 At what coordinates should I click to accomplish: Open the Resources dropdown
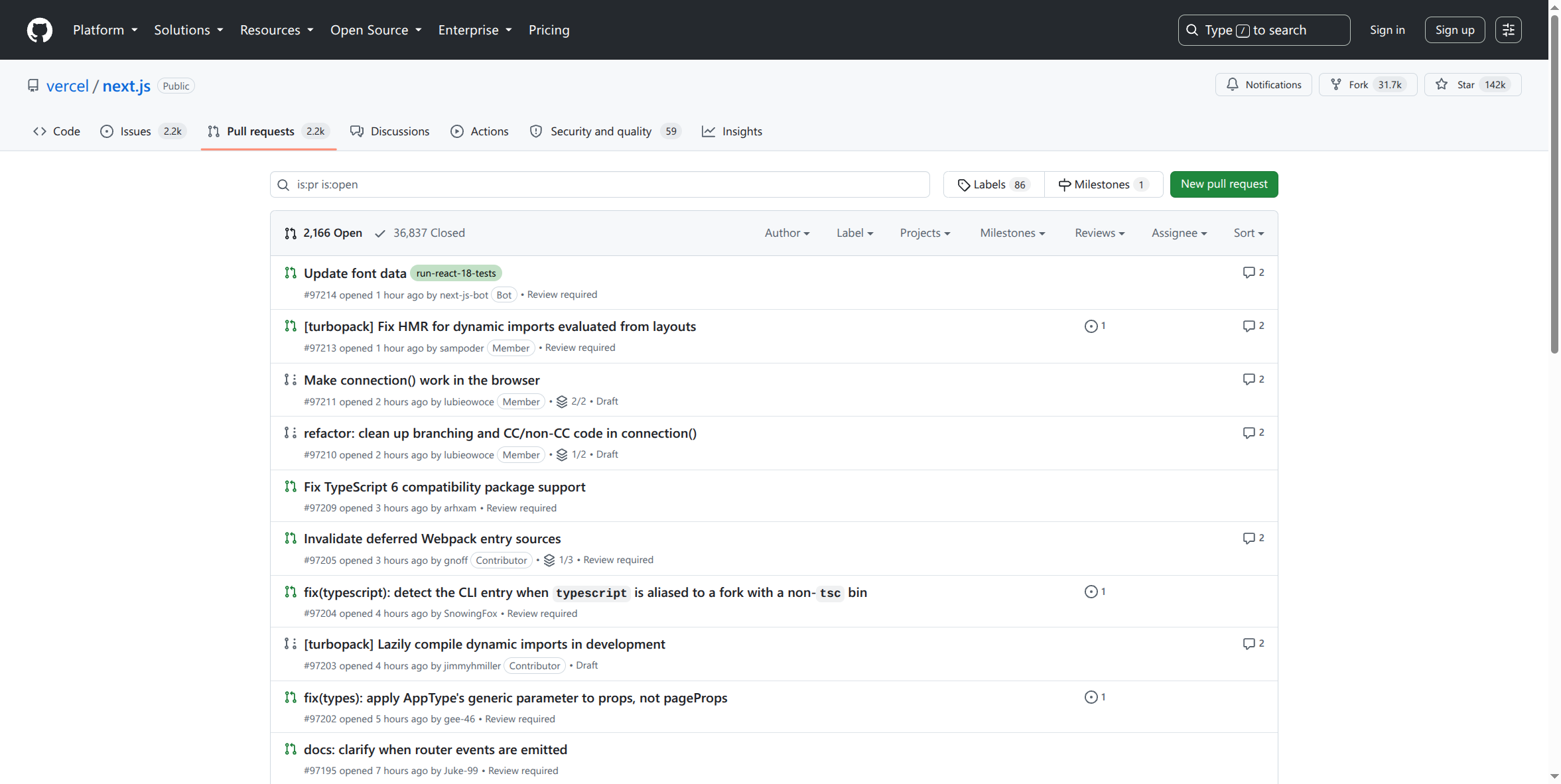(x=277, y=30)
